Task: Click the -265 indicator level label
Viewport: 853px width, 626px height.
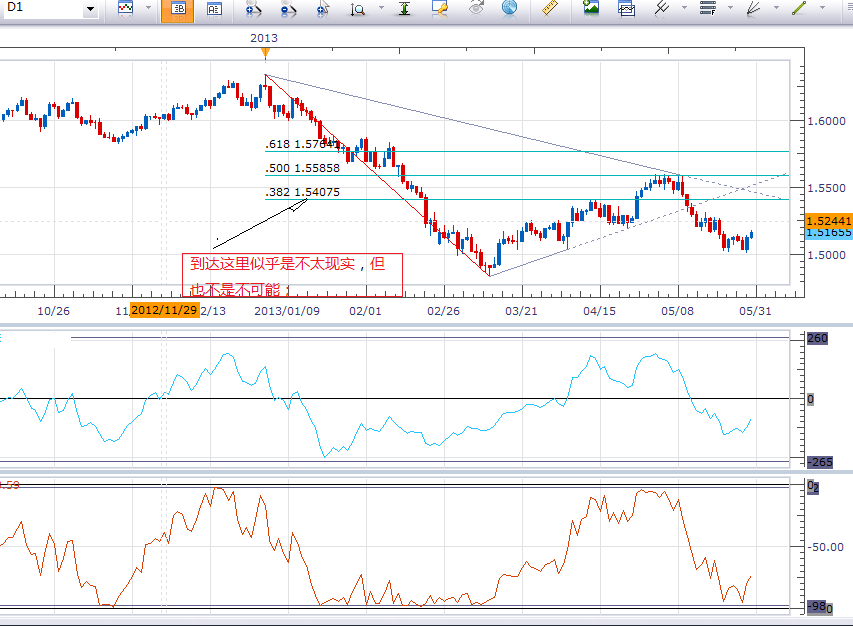Action: [x=820, y=462]
